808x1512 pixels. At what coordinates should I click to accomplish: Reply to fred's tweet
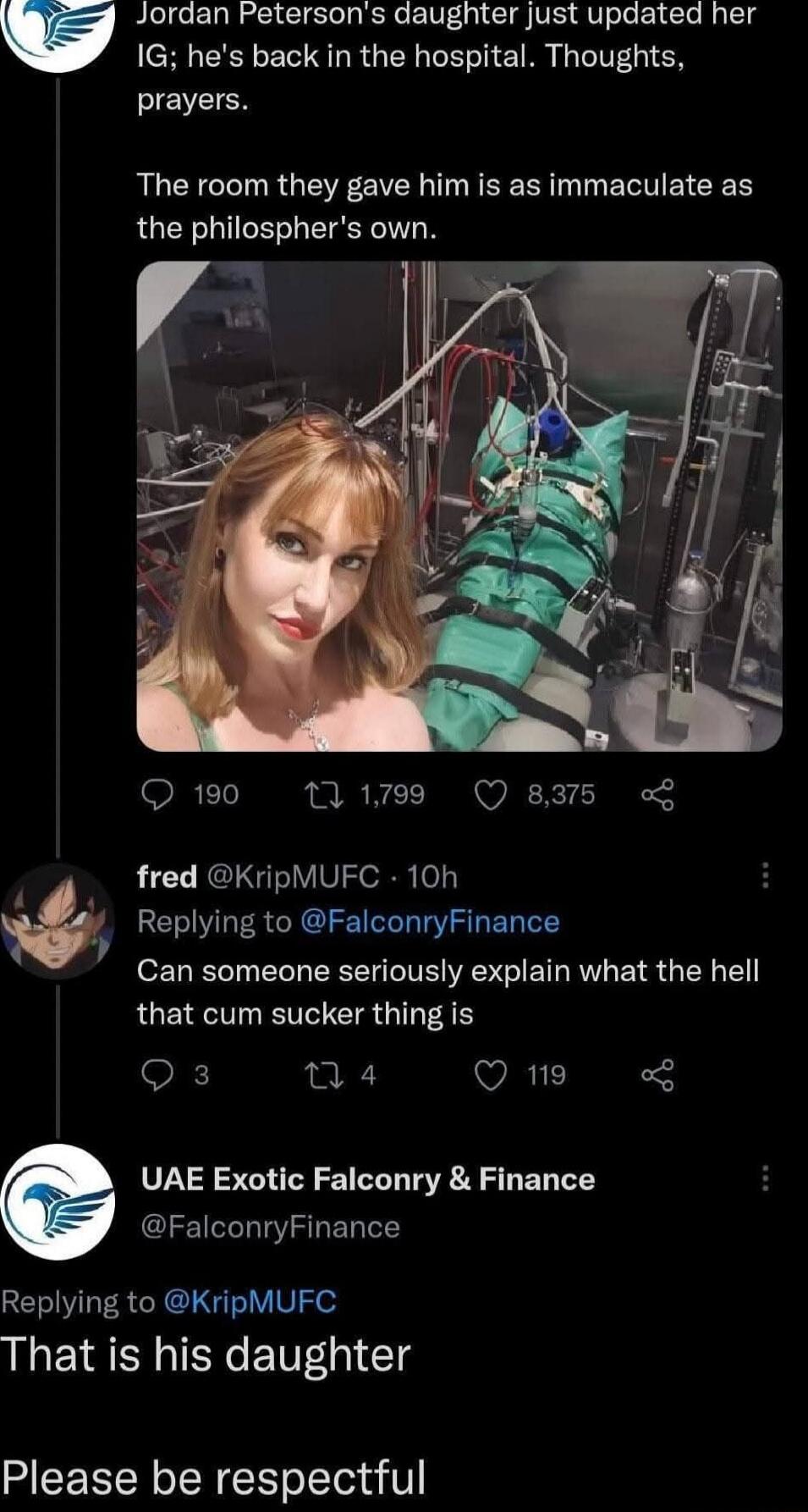(x=155, y=1075)
